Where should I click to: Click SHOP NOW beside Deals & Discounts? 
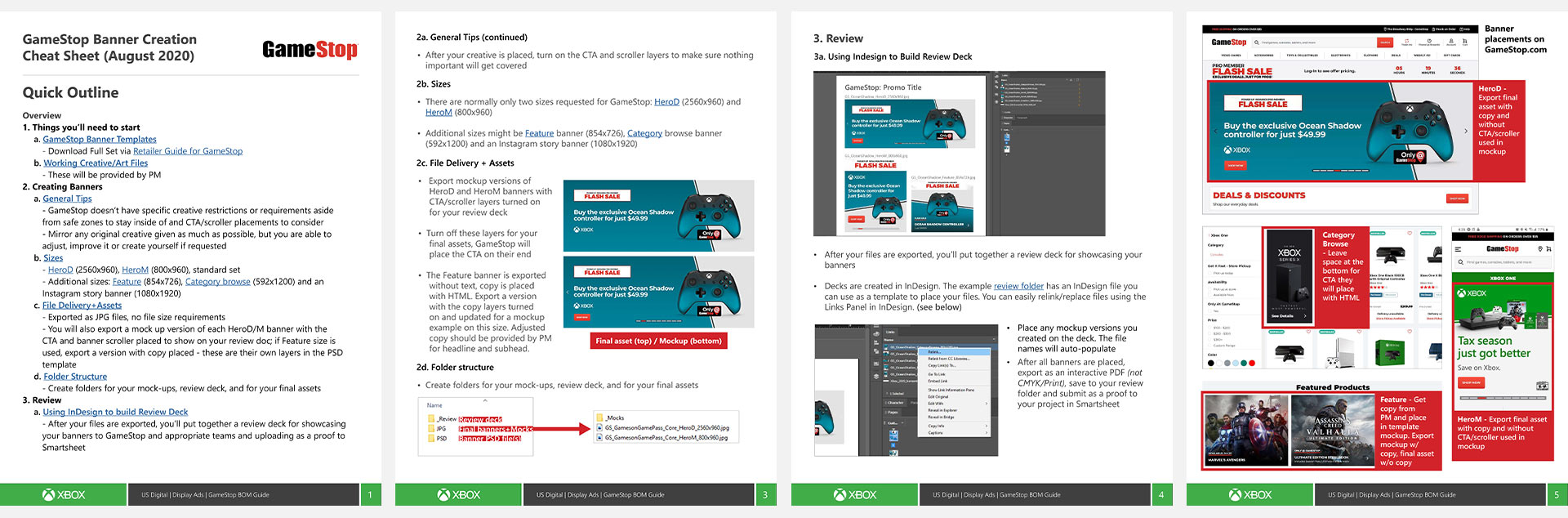pyautogui.click(x=1457, y=199)
